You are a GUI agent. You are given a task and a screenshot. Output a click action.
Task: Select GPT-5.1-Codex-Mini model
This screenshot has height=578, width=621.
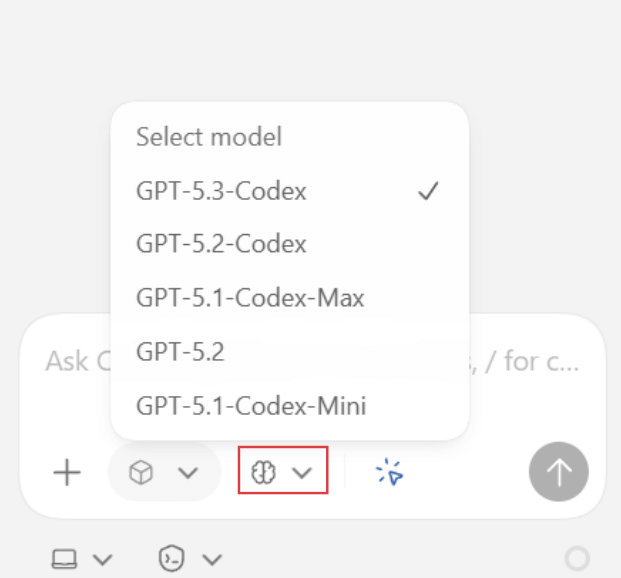tap(251, 406)
